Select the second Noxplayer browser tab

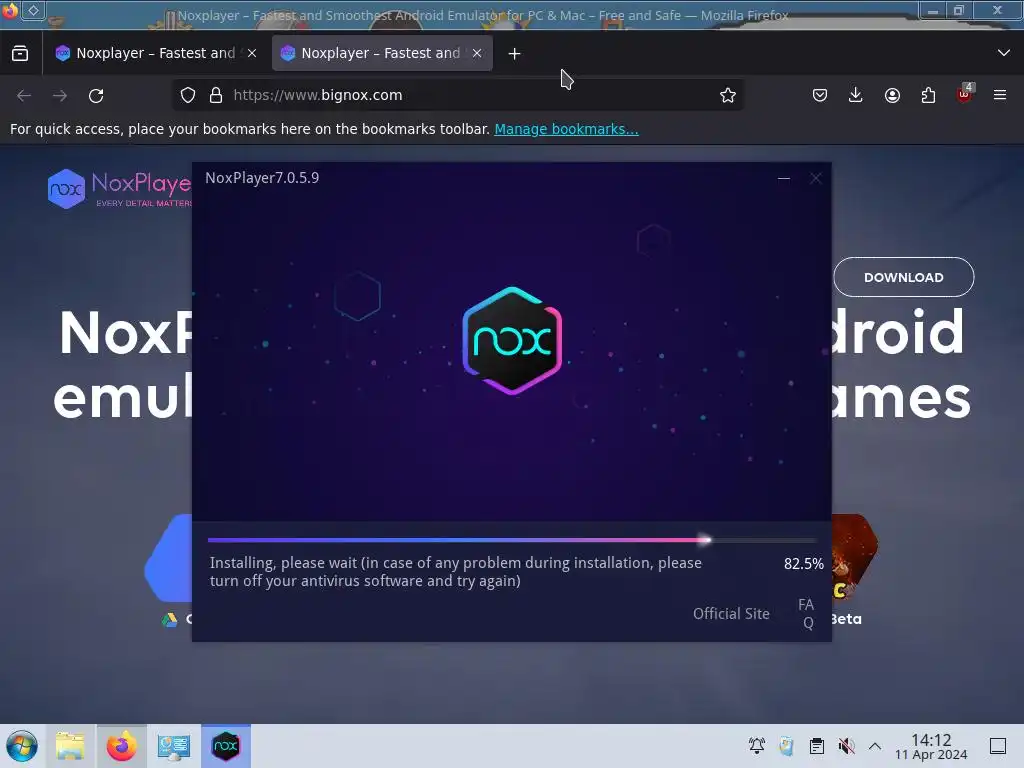(382, 54)
